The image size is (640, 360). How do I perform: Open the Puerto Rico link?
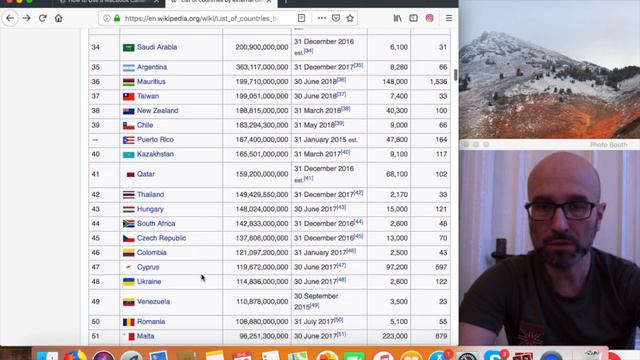click(155, 140)
